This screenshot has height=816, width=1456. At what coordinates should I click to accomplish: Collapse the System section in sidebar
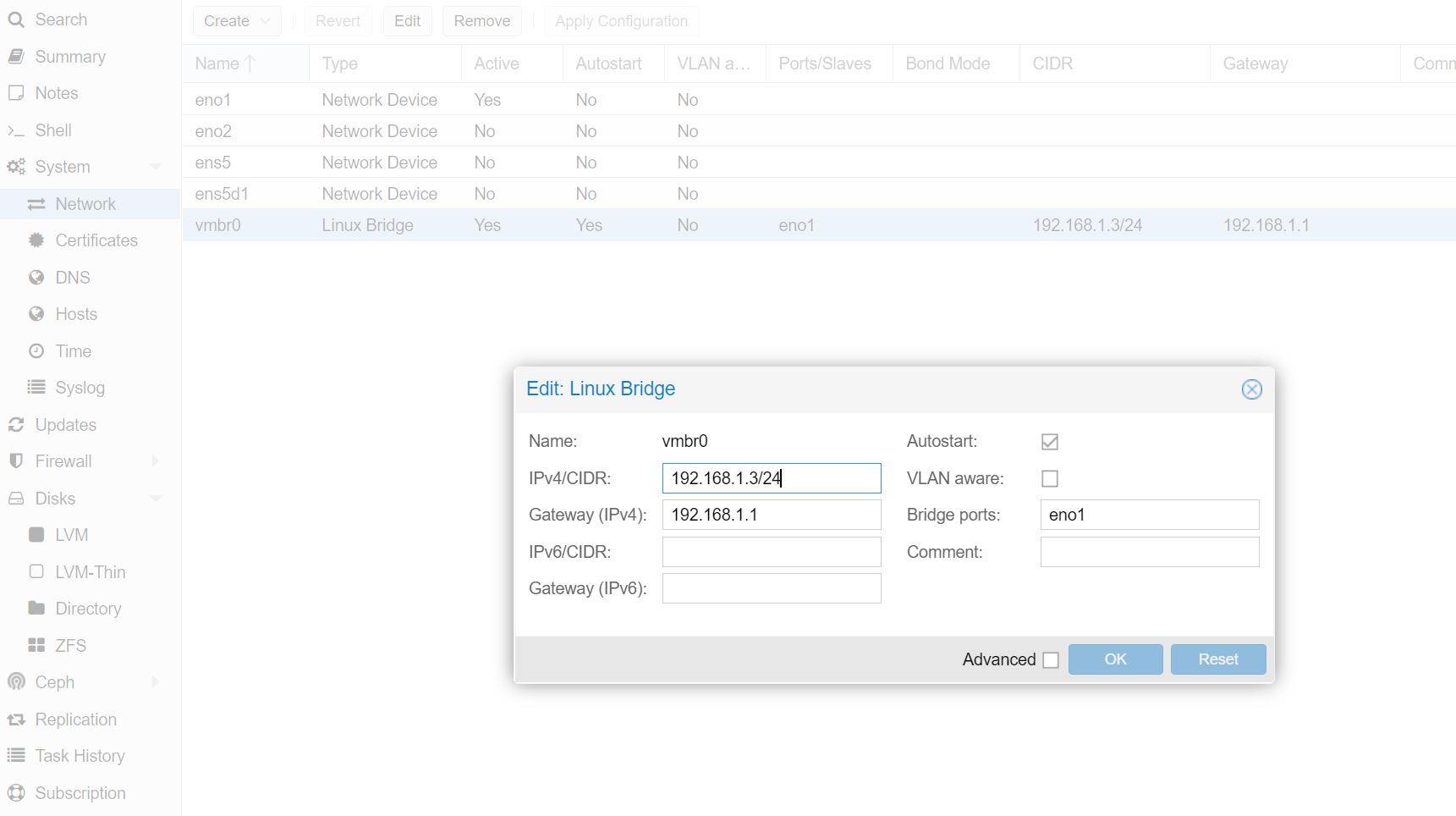point(156,167)
